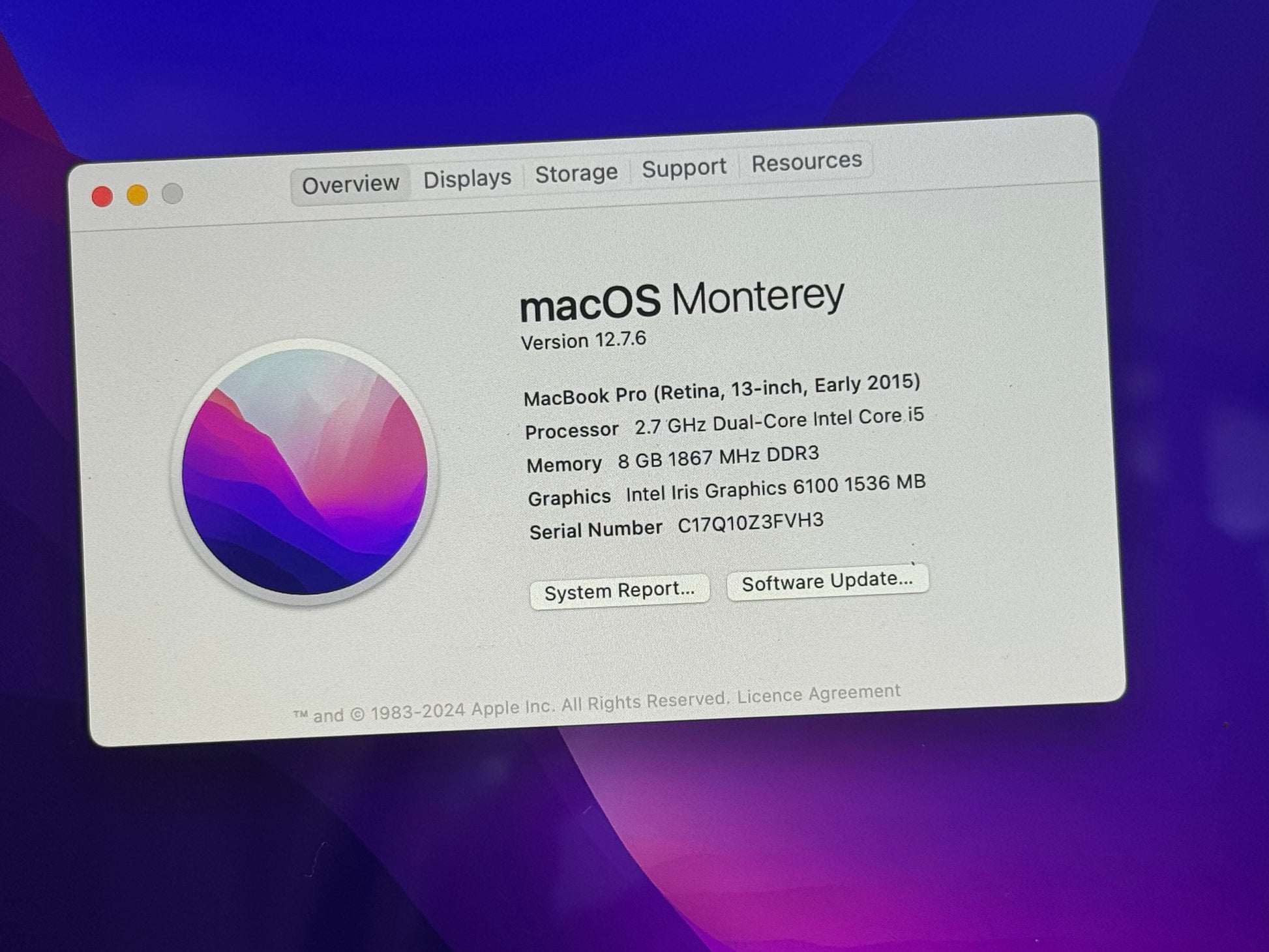Click the Version 12.7.6 text

(583, 340)
